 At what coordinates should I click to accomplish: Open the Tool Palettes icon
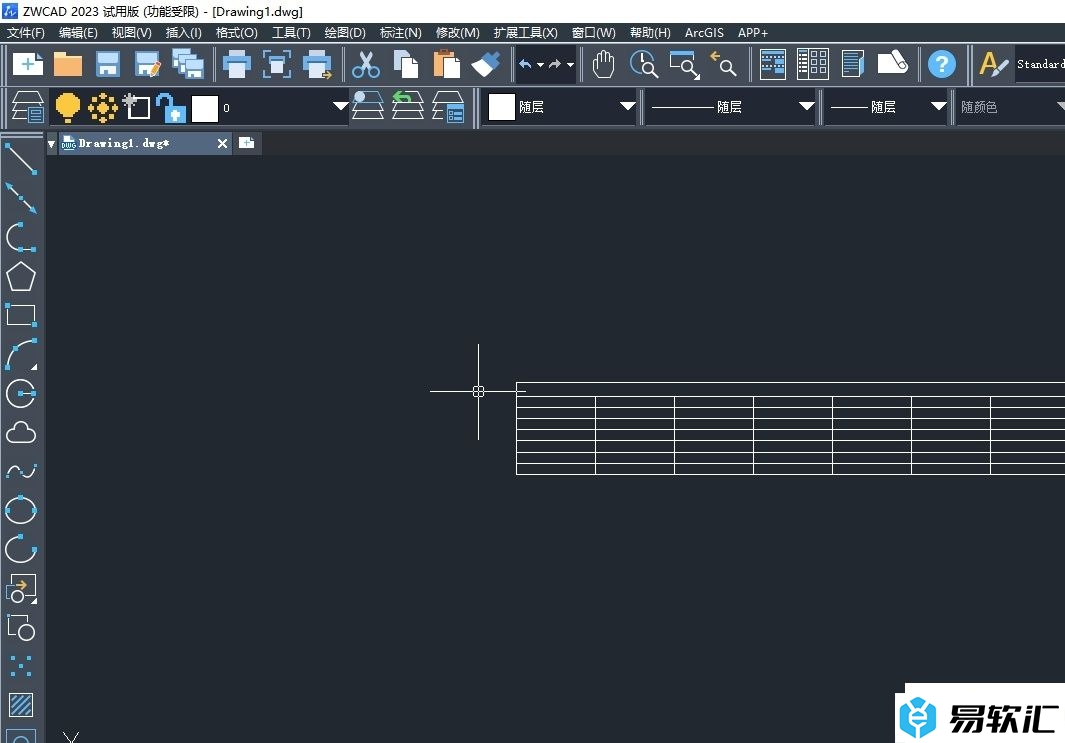[852, 65]
